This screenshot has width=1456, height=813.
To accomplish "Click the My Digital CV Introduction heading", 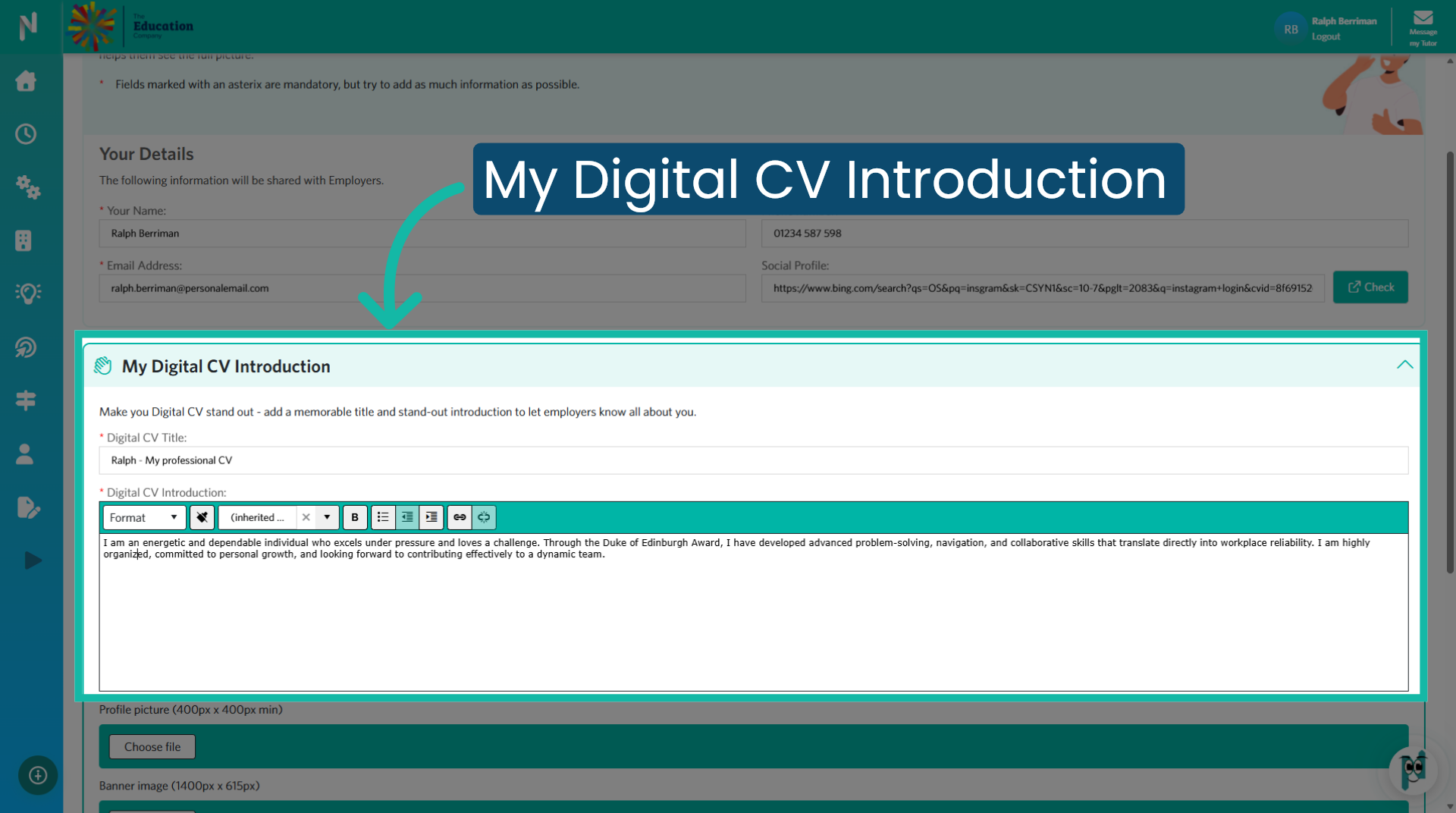I will (226, 366).
